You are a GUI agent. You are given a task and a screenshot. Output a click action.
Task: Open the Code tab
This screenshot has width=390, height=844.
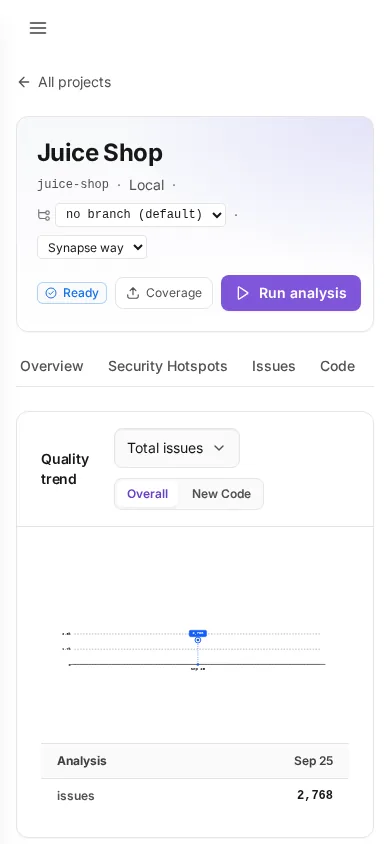(x=337, y=366)
